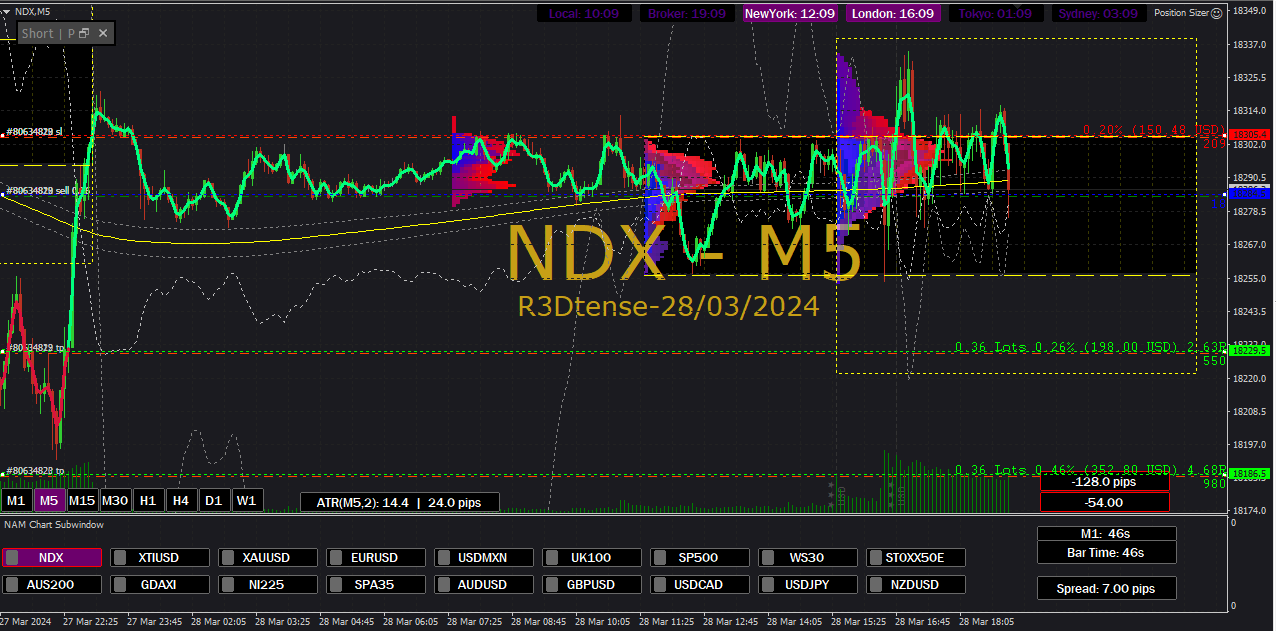Load the XTIUSD symbol chart

(x=160, y=557)
